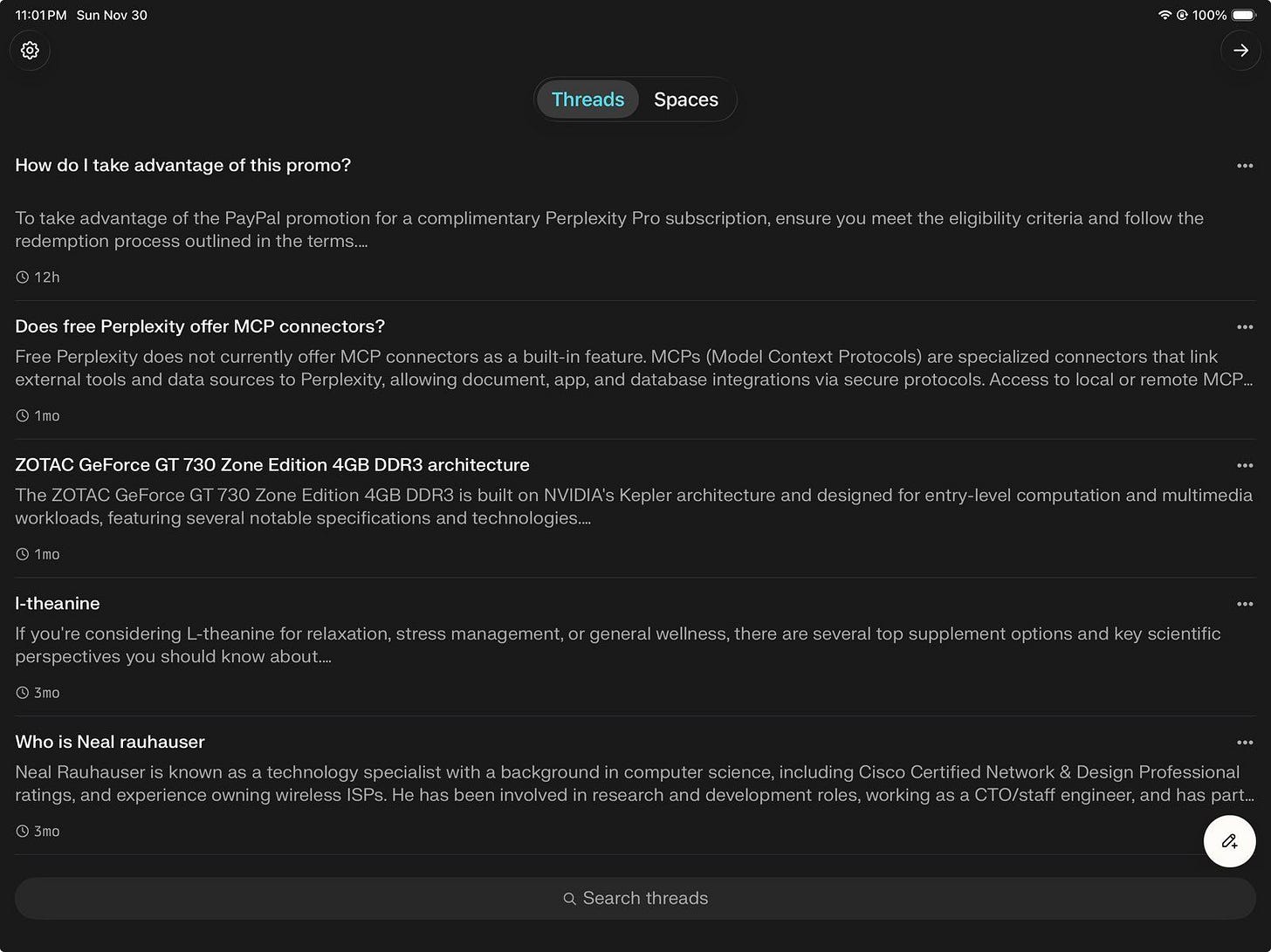
Task: Tap the 'Sun Nov 30' date
Action: coord(112,15)
